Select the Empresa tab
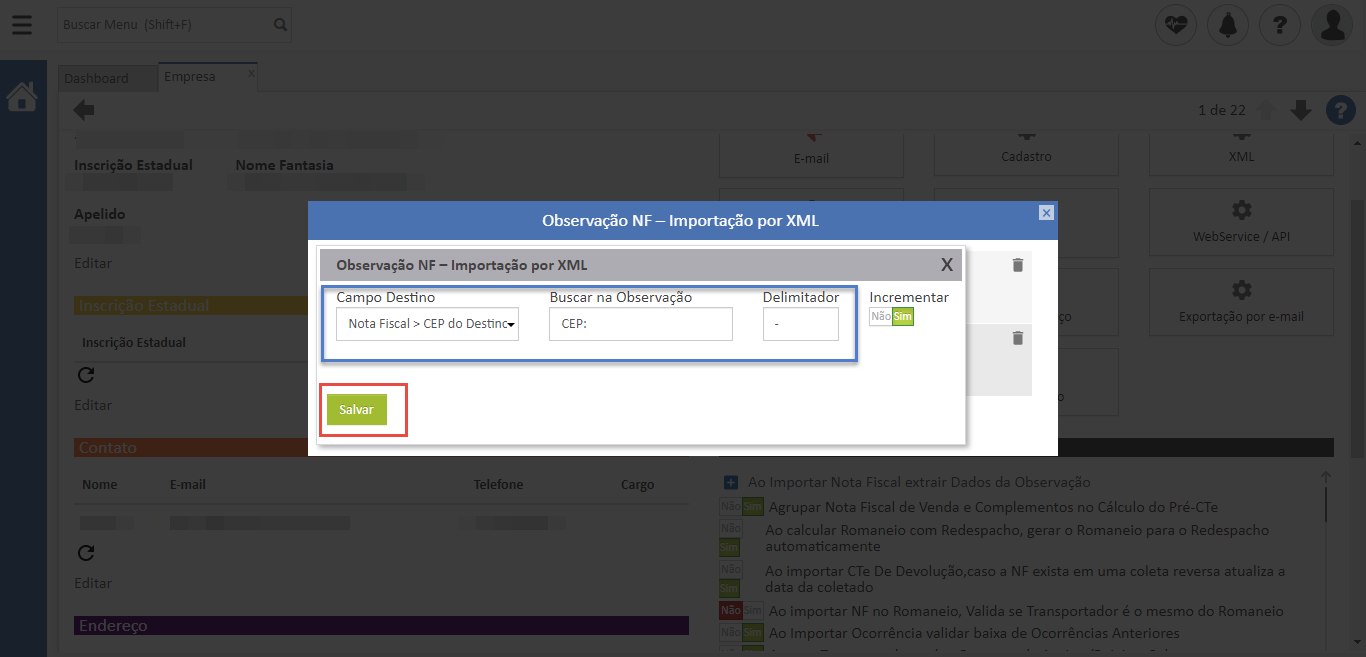1366x657 pixels. coord(190,77)
